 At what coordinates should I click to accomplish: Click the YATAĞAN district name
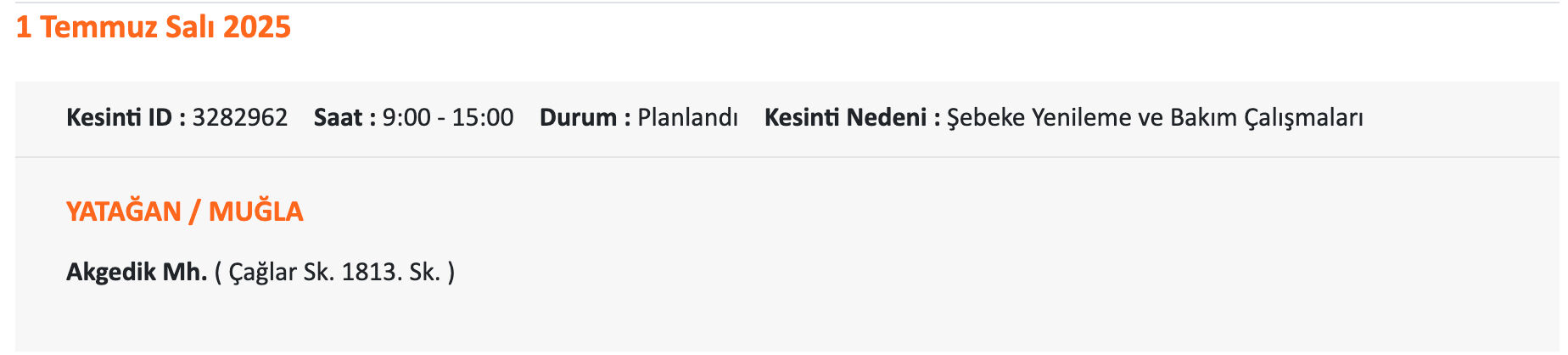tap(124, 211)
